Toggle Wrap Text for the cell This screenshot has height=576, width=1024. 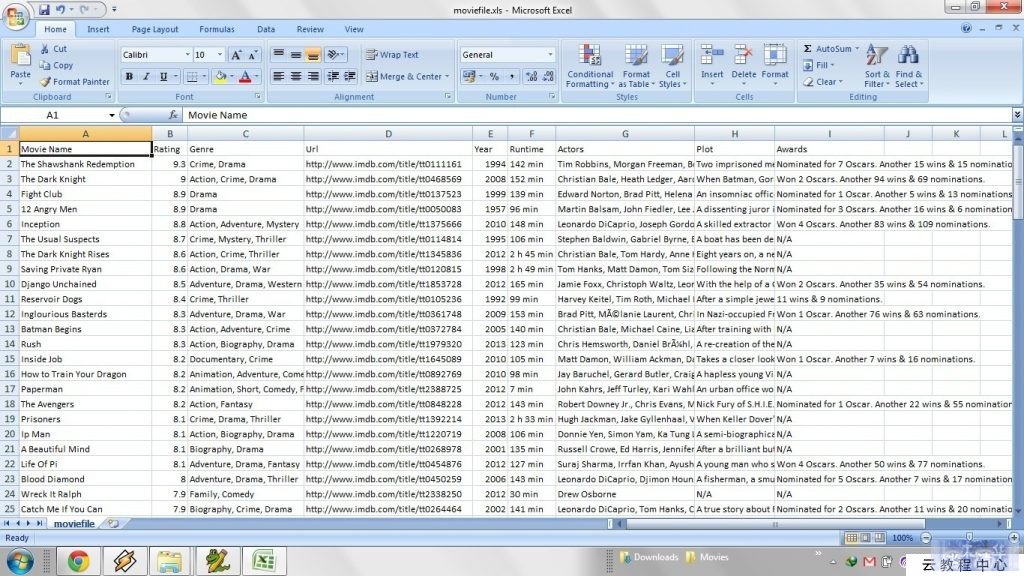coord(391,55)
